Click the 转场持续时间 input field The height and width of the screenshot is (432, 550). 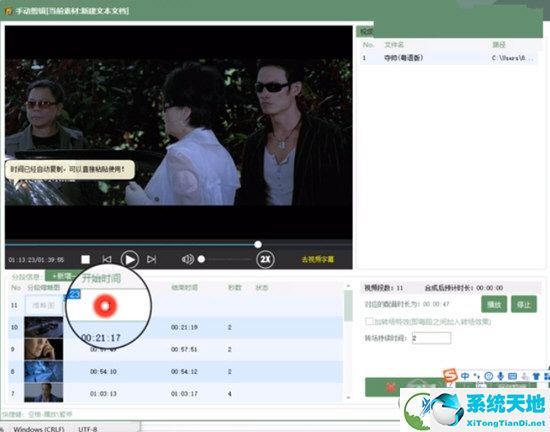tap(431, 338)
